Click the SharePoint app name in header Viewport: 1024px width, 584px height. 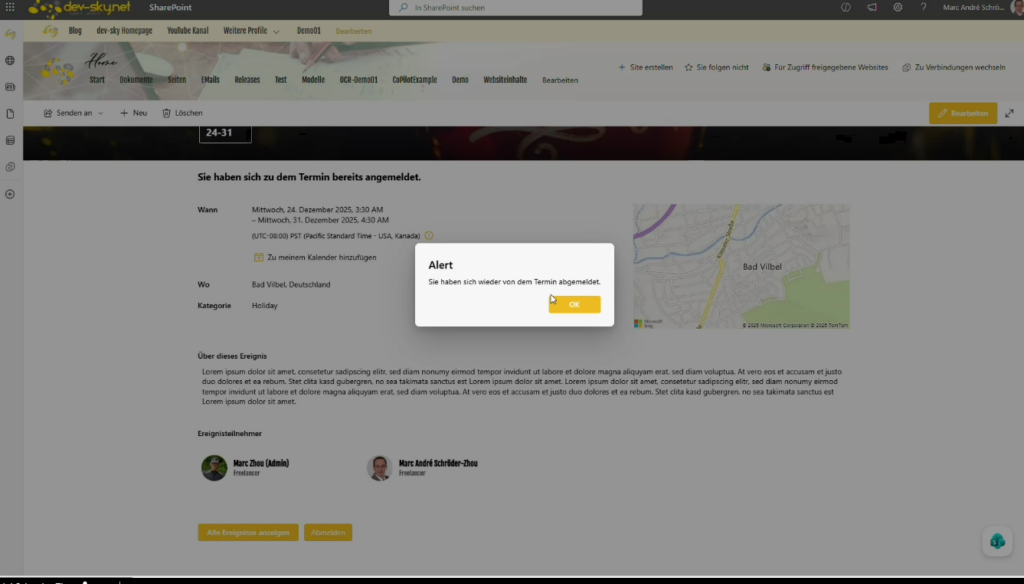click(x=170, y=8)
